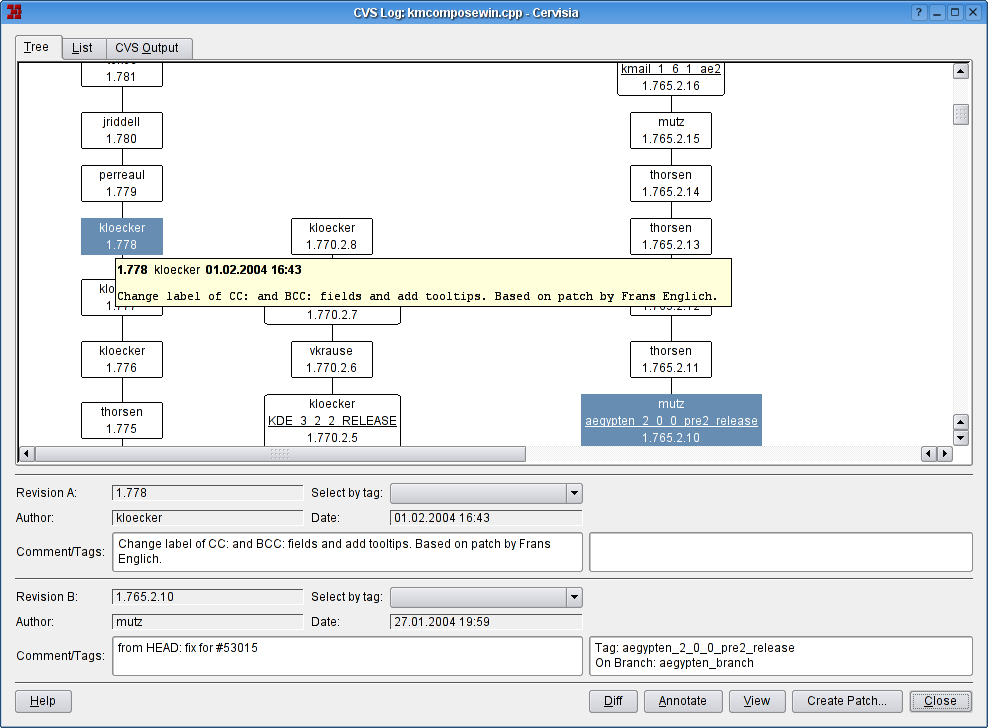988x728 pixels.
Task: Open the CVS Output tab
Action: tap(149, 48)
